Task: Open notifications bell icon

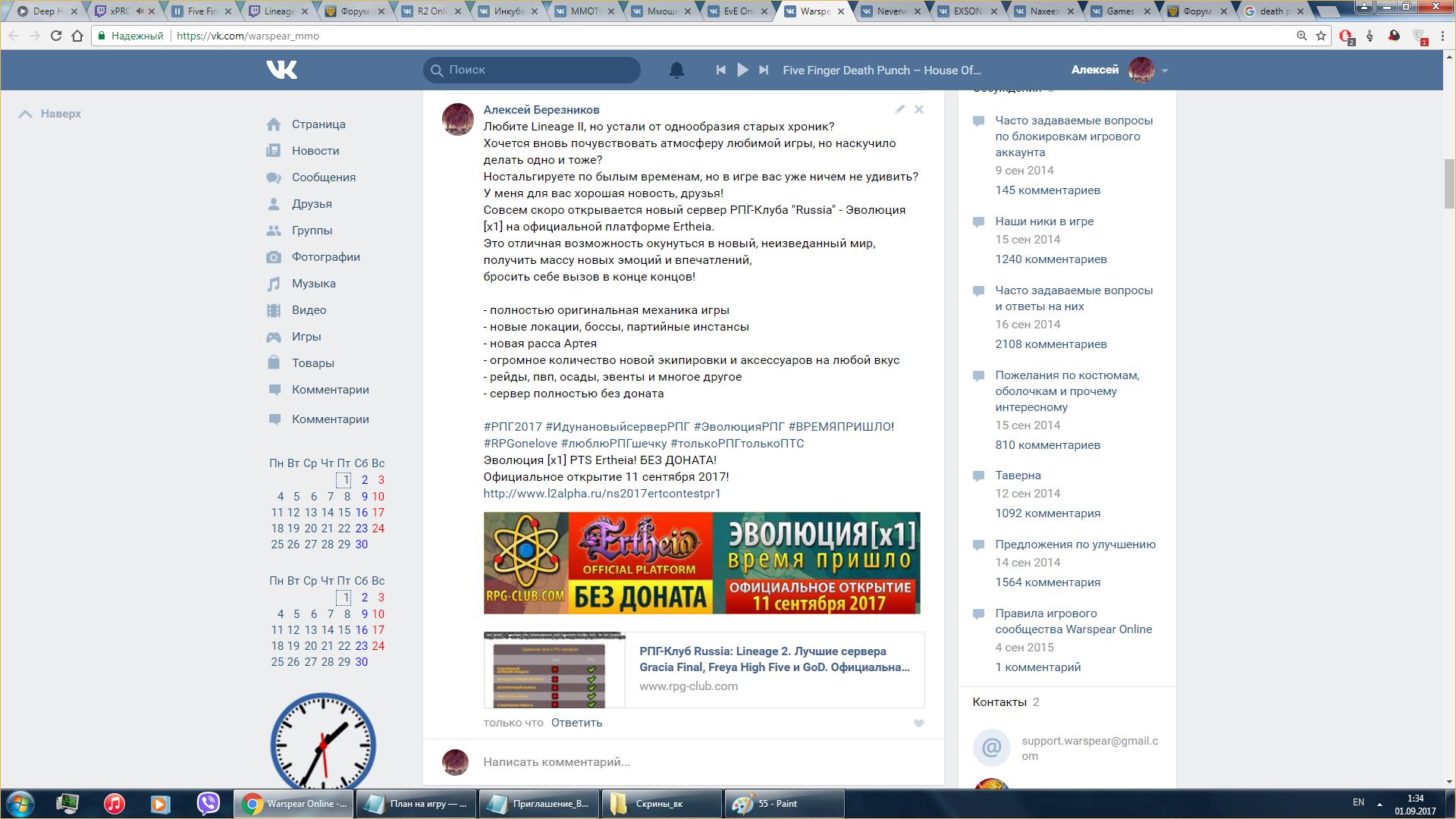Action: click(676, 70)
